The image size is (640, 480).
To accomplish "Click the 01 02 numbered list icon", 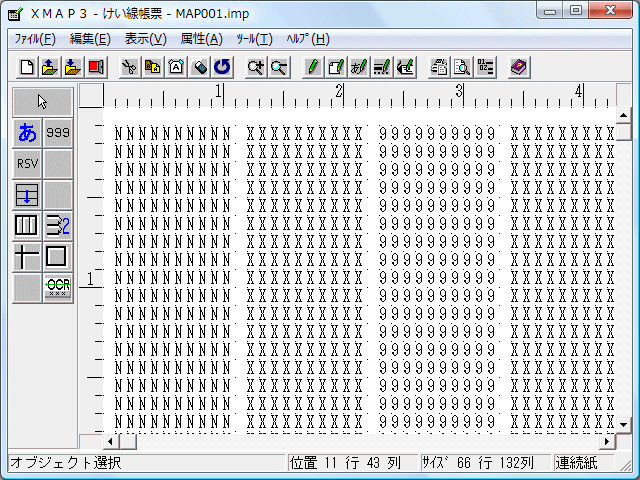I will pyautogui.click(x=485, y=67).
